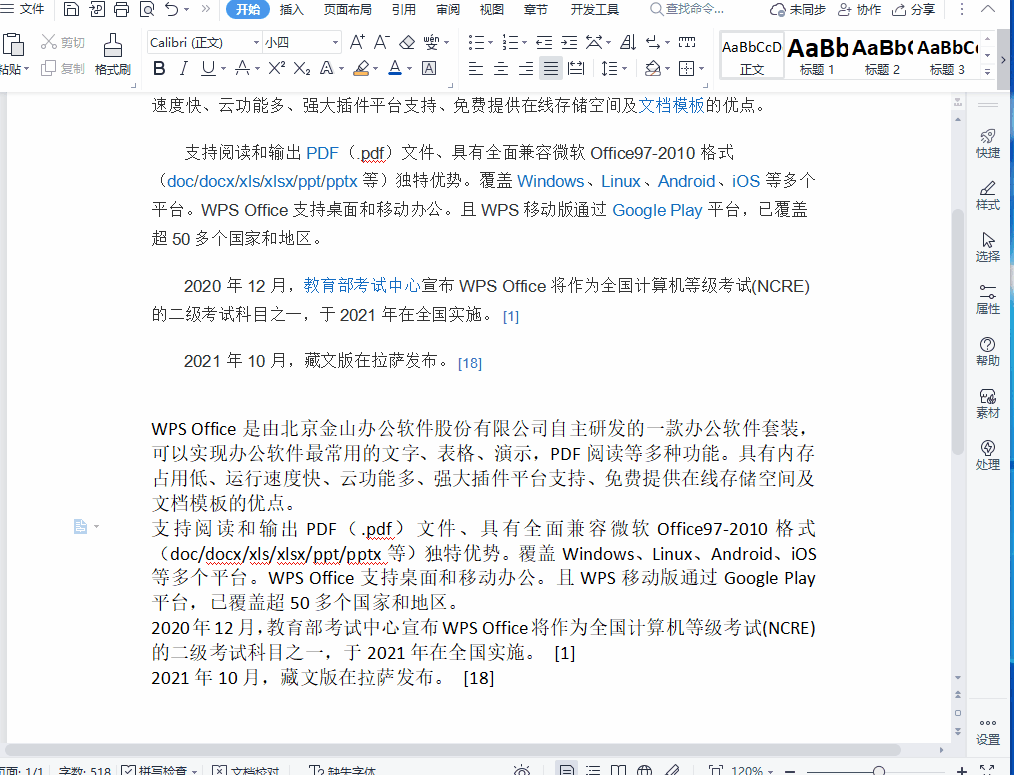Click the 协作 collaborate button
The width and height of the screenshot is (1014, 775).
click(x=859, y=10)
